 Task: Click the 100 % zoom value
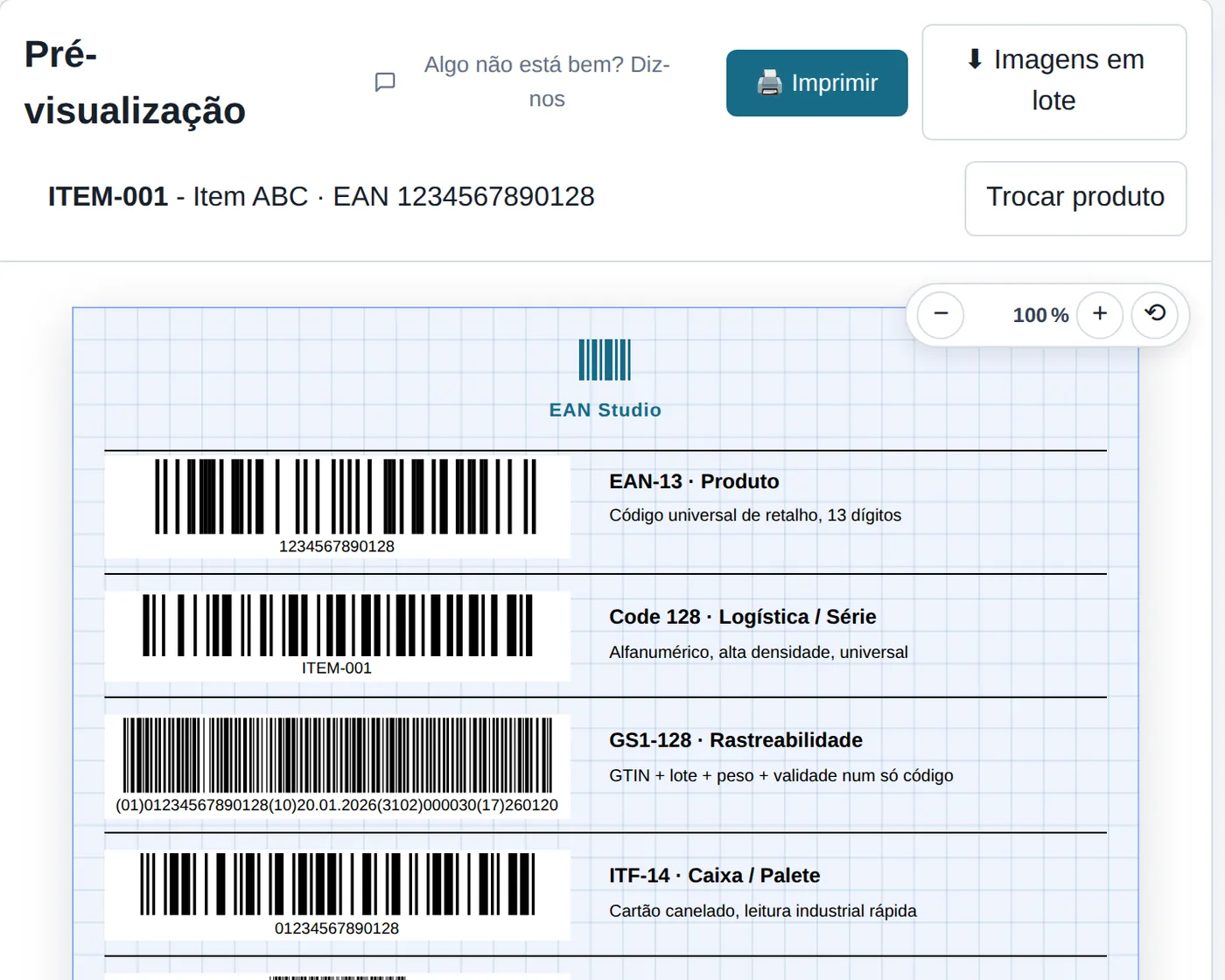pos(1040,315)
